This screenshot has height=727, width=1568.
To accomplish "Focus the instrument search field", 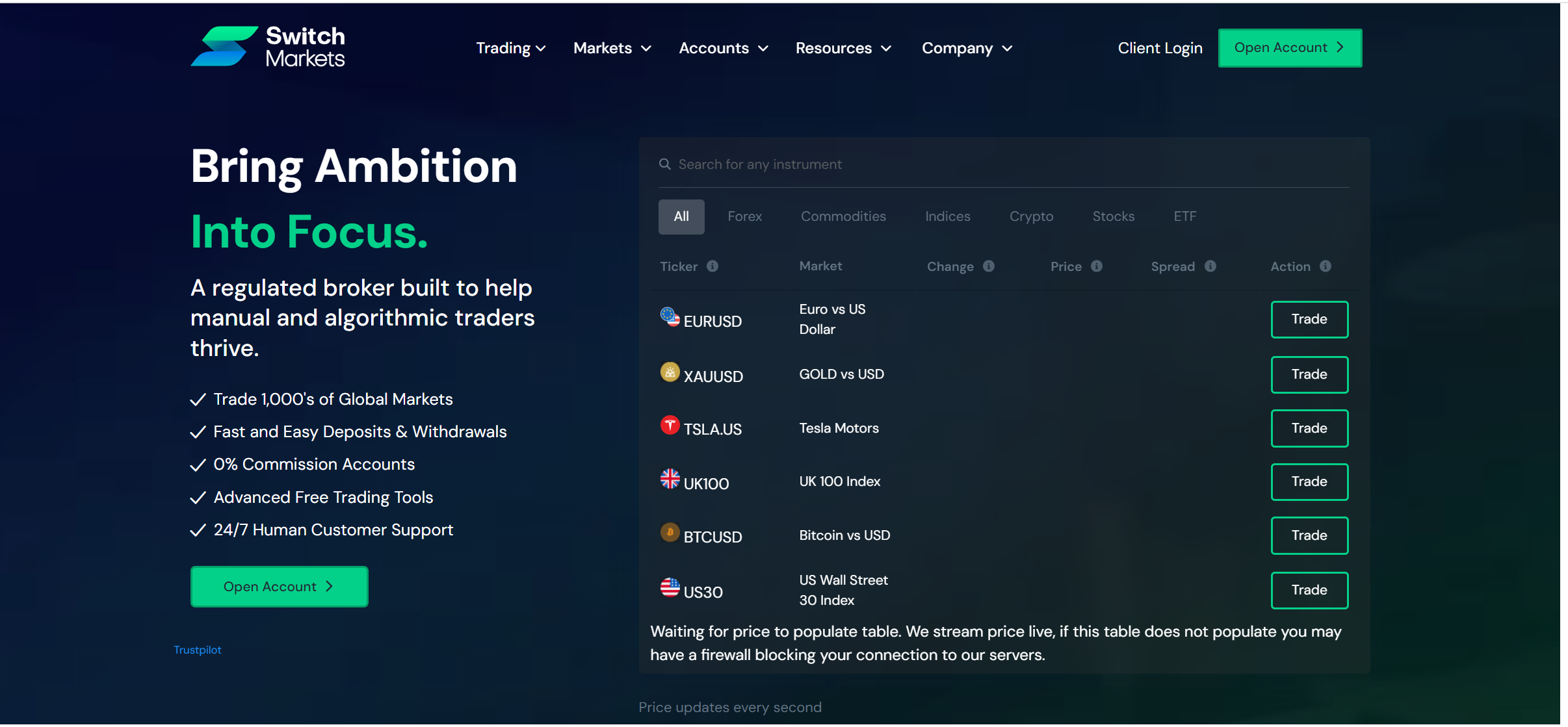I will pos(1004,164).
